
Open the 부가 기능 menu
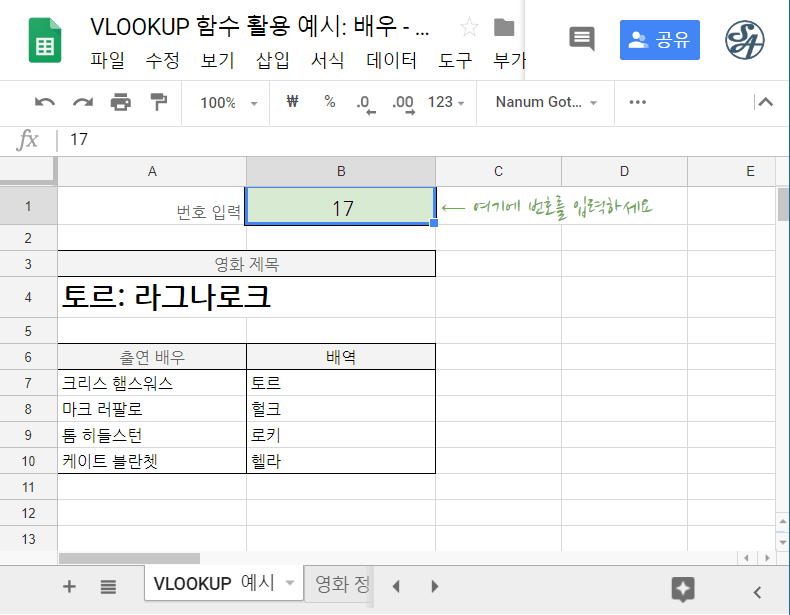click(509, 60)
